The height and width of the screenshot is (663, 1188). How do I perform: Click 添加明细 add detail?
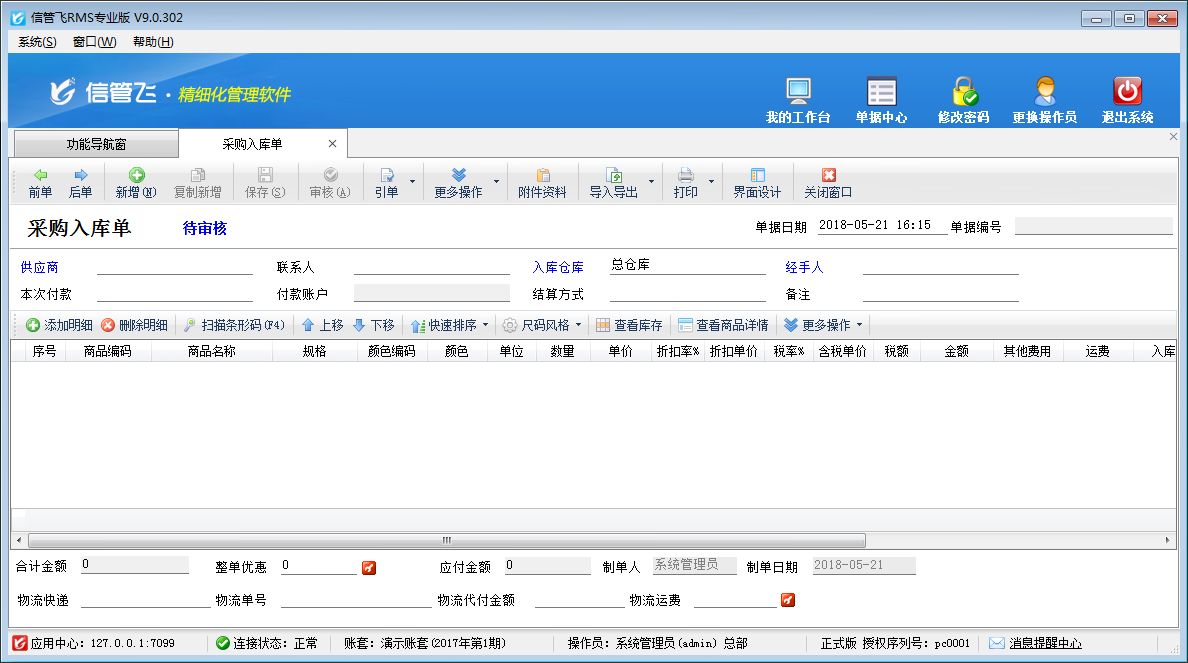coord(59,325)
